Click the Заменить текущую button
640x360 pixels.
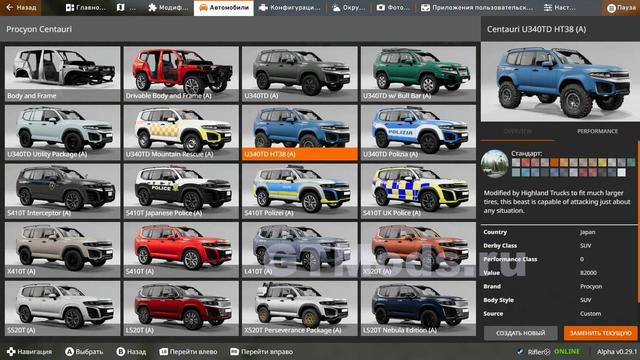600,333
